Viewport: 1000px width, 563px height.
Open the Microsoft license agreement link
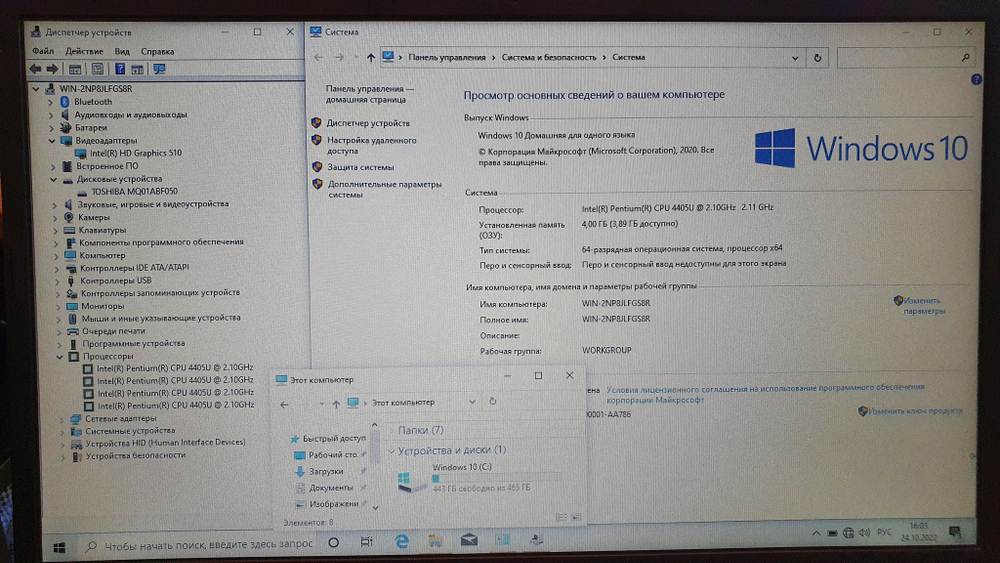pos(765,393)
